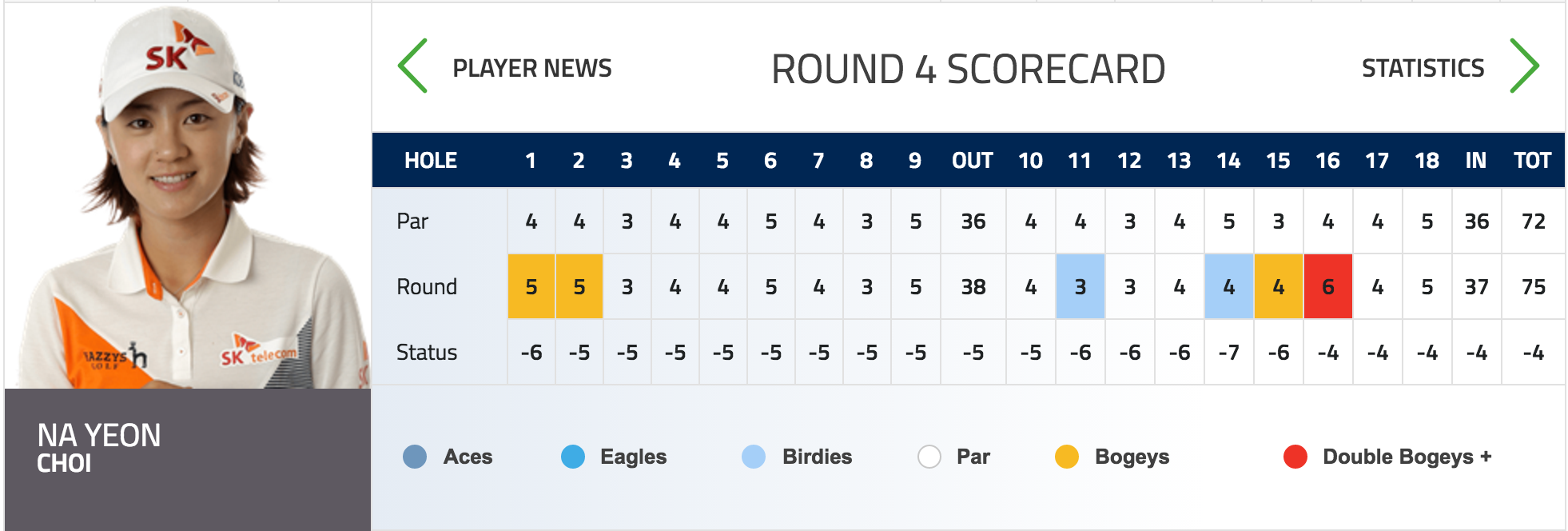Click the hole 15 bogey cell

click(1279, 286)
